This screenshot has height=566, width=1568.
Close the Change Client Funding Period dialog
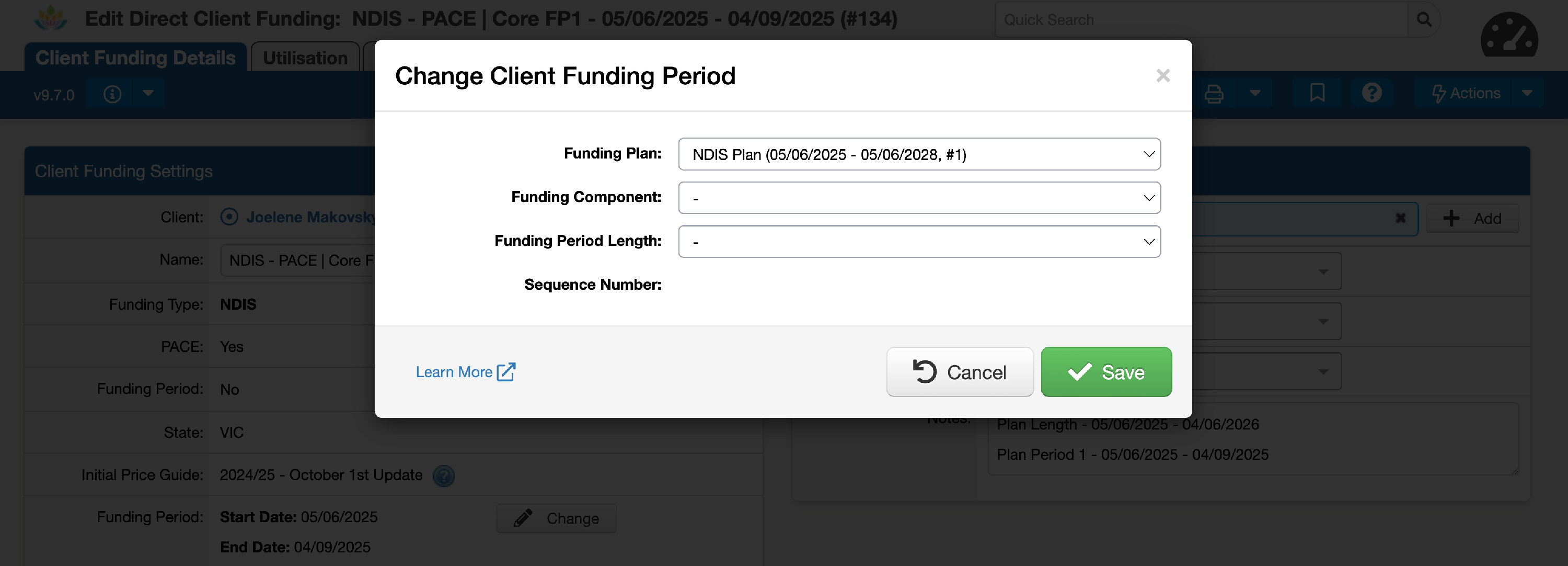tap(1162, 75)
